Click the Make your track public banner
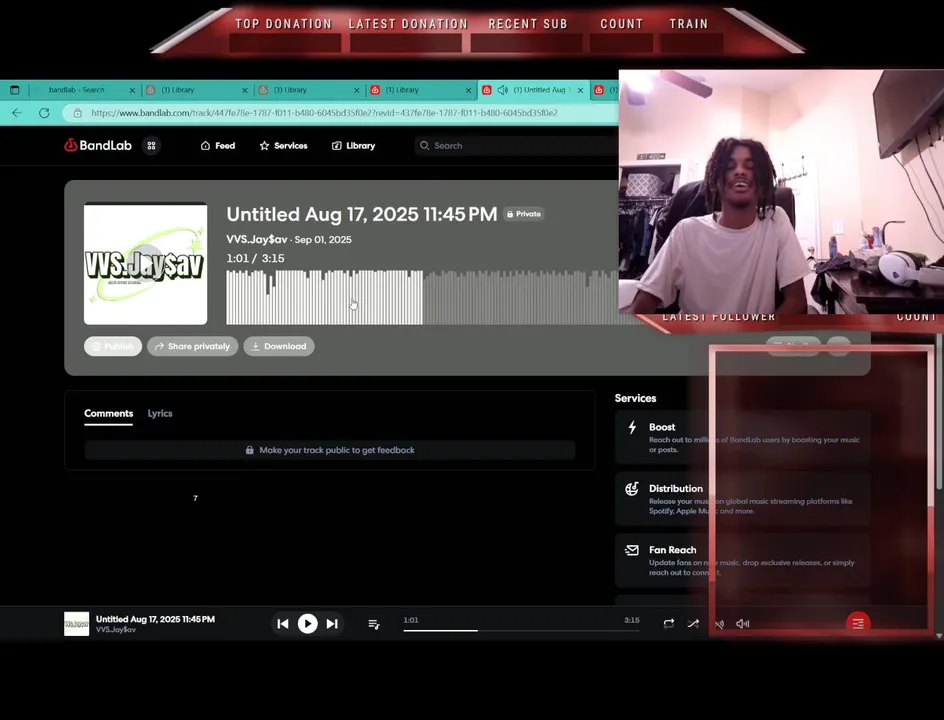Image resolution: width=944 pixels, height=720 pixels. [x=330, y=450]
